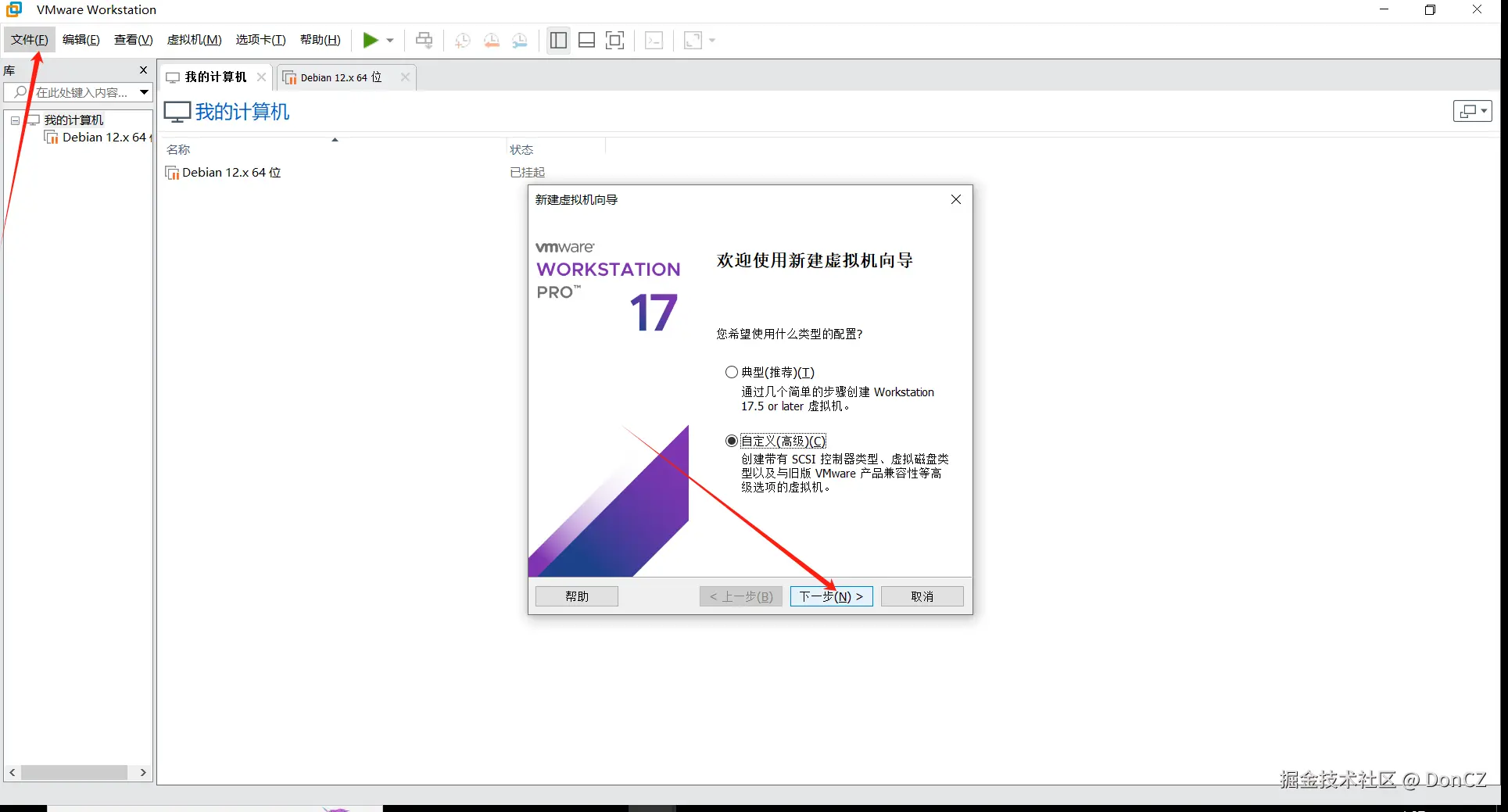The image size is (1508, 812).
Task: Click the 已挂起 status text
Action: click(x=528, y=173)
